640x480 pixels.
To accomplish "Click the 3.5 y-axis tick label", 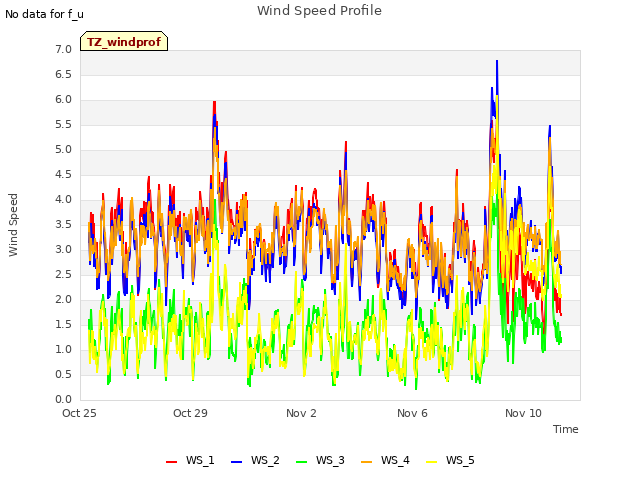I will pyautogui.click(x=64, y=224).
